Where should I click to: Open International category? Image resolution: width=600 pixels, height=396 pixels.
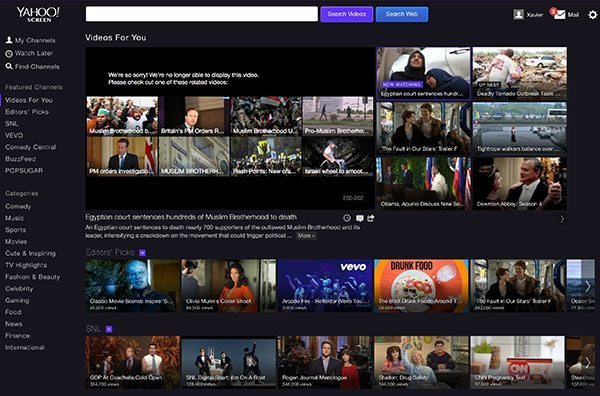click(x=24, y=347)
